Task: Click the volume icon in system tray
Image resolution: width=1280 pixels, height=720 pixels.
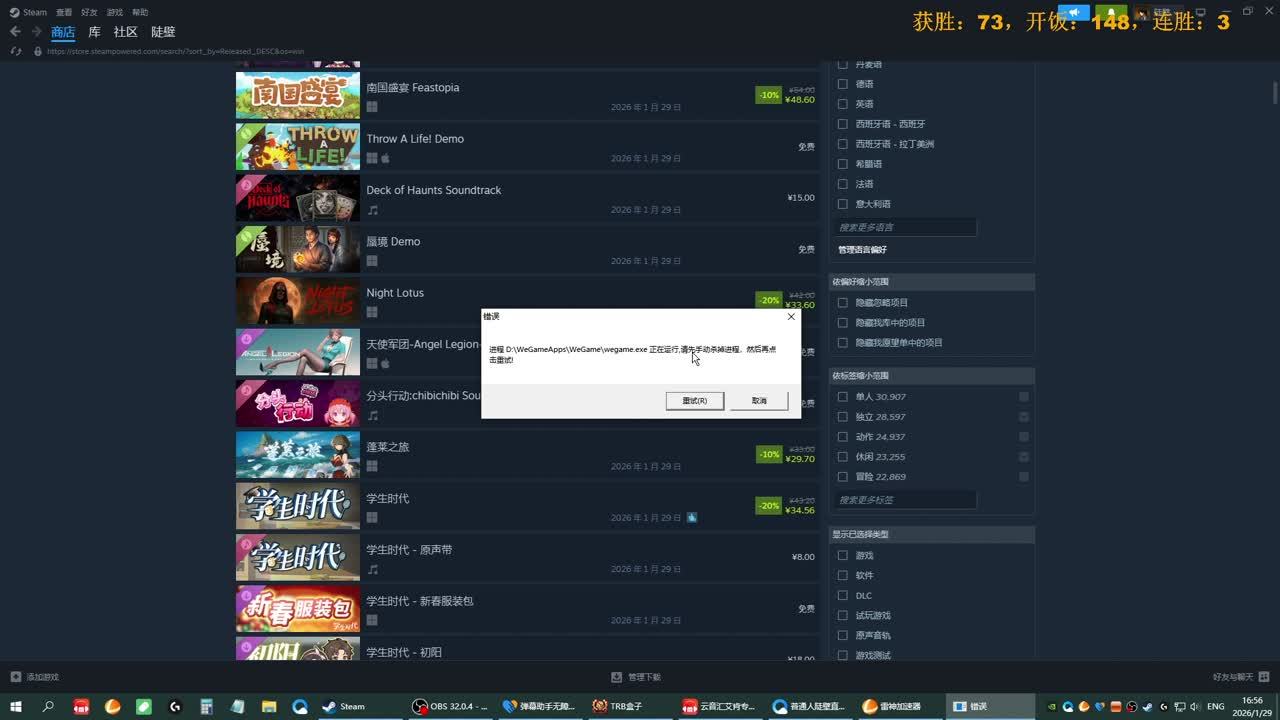Action: pos(1194,707)
